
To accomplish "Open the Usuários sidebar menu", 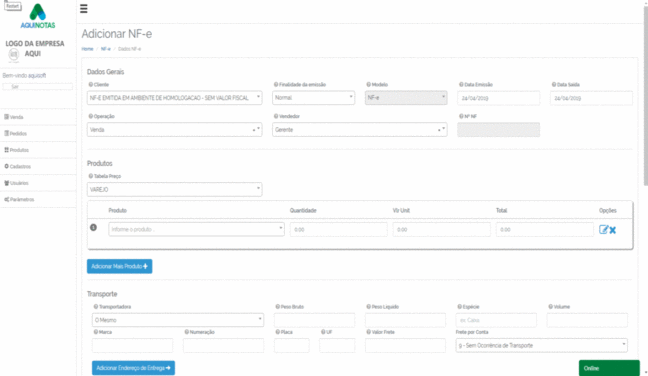I will tap(38, 183).
